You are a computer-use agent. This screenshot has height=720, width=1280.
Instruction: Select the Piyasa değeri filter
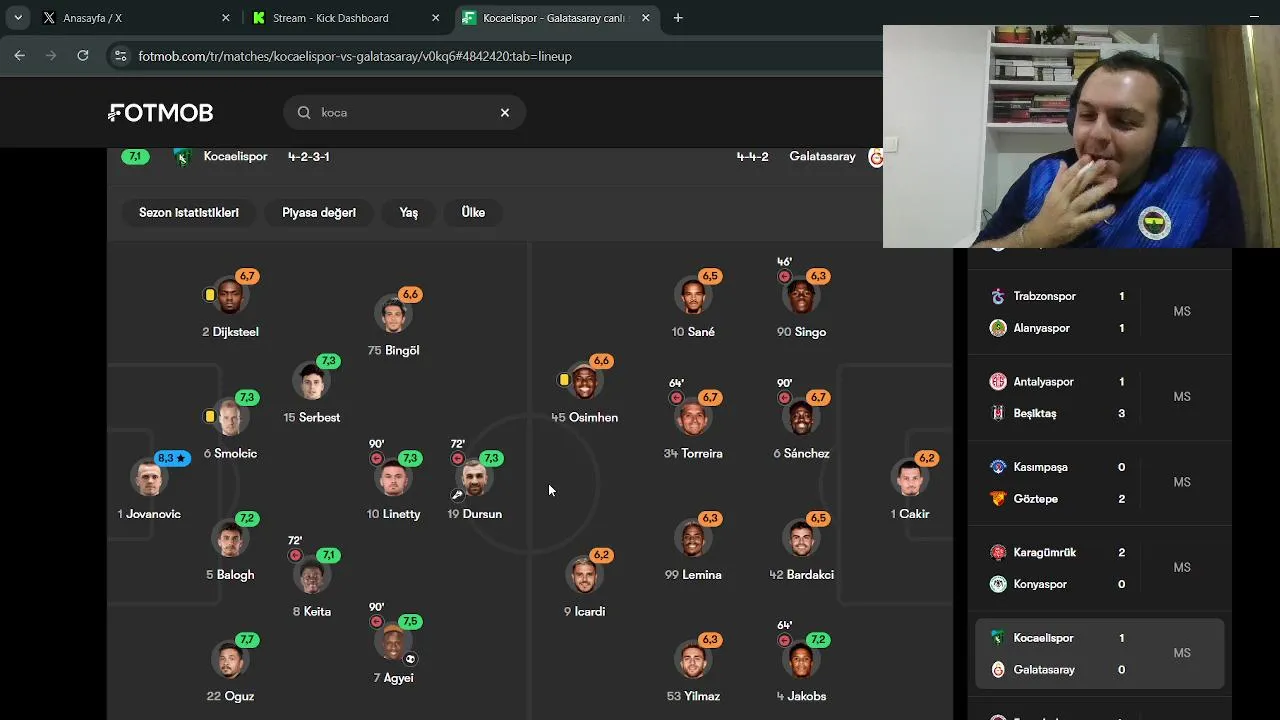[x=319, y=212]
